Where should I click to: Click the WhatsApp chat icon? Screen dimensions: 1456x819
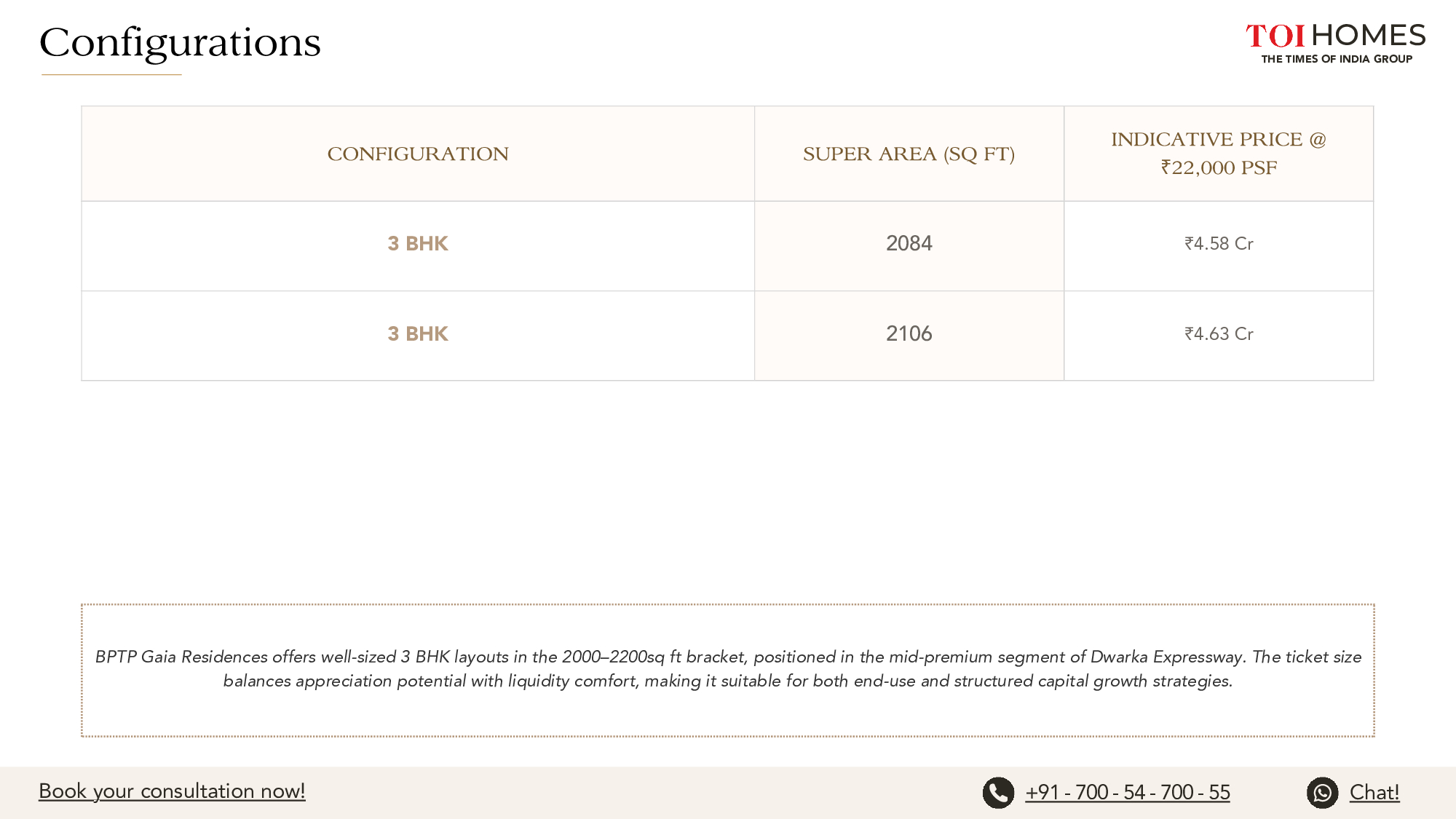(1322, 793)
